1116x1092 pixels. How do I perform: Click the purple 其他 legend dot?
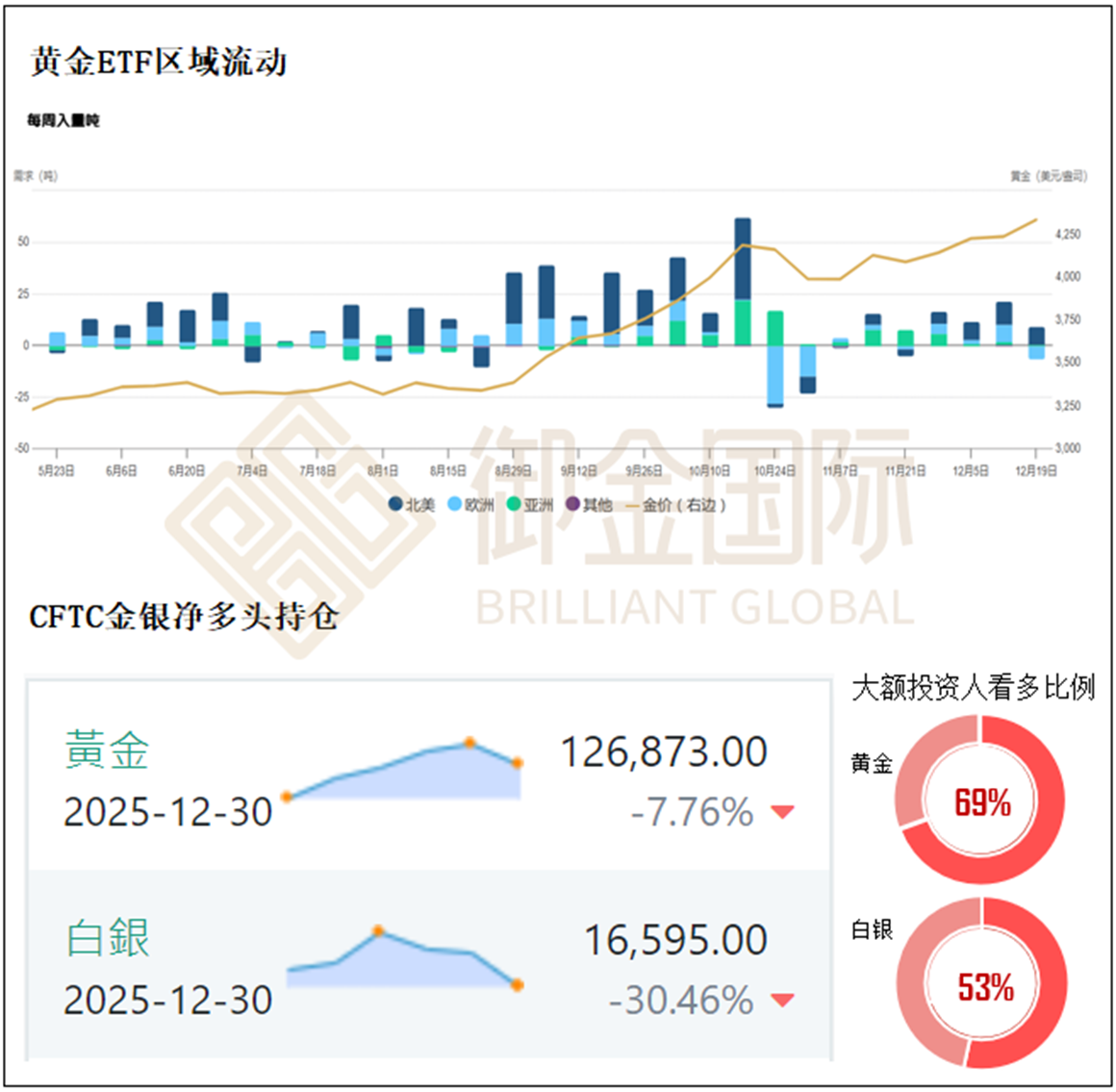[x=573, y=504]
